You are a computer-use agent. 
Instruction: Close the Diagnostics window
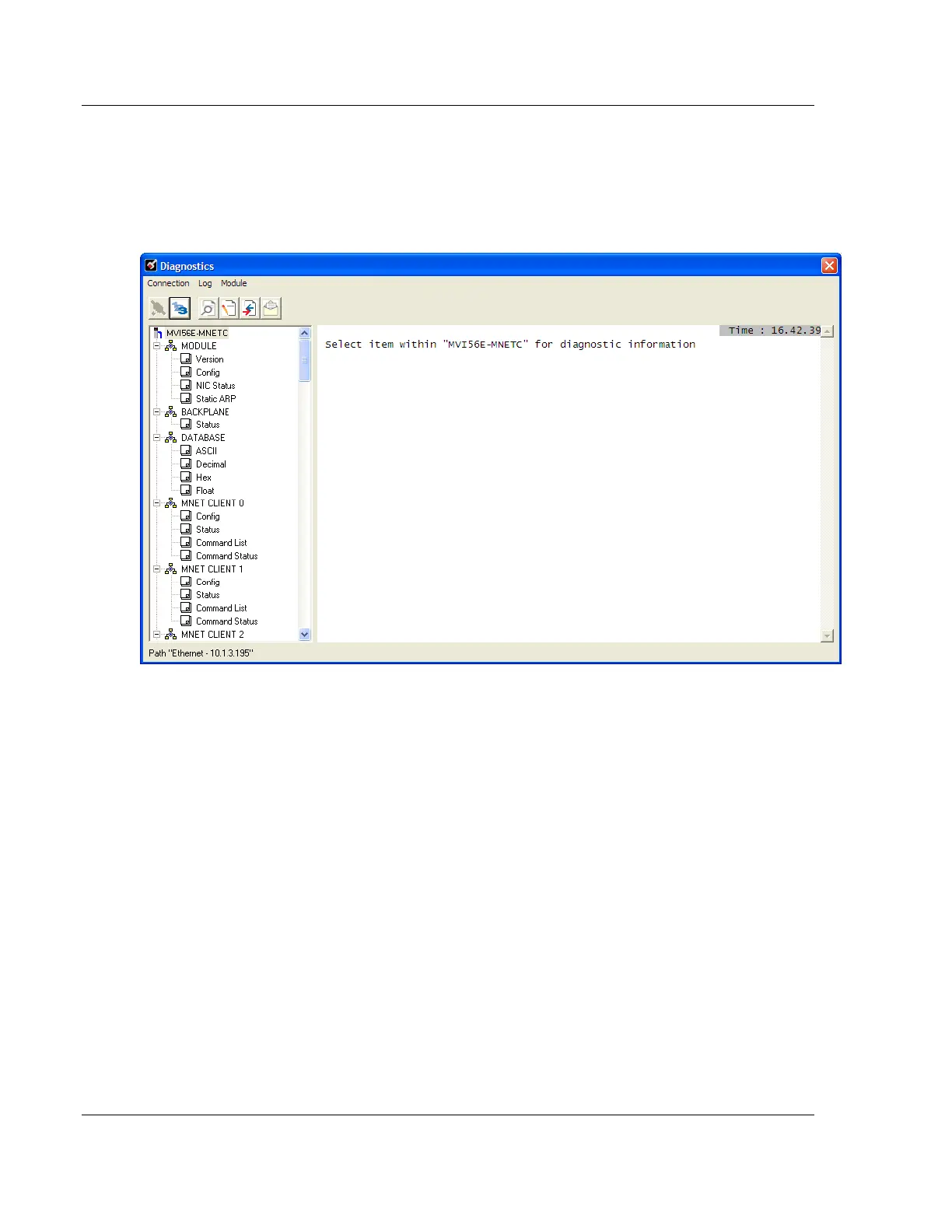(829, 266)
